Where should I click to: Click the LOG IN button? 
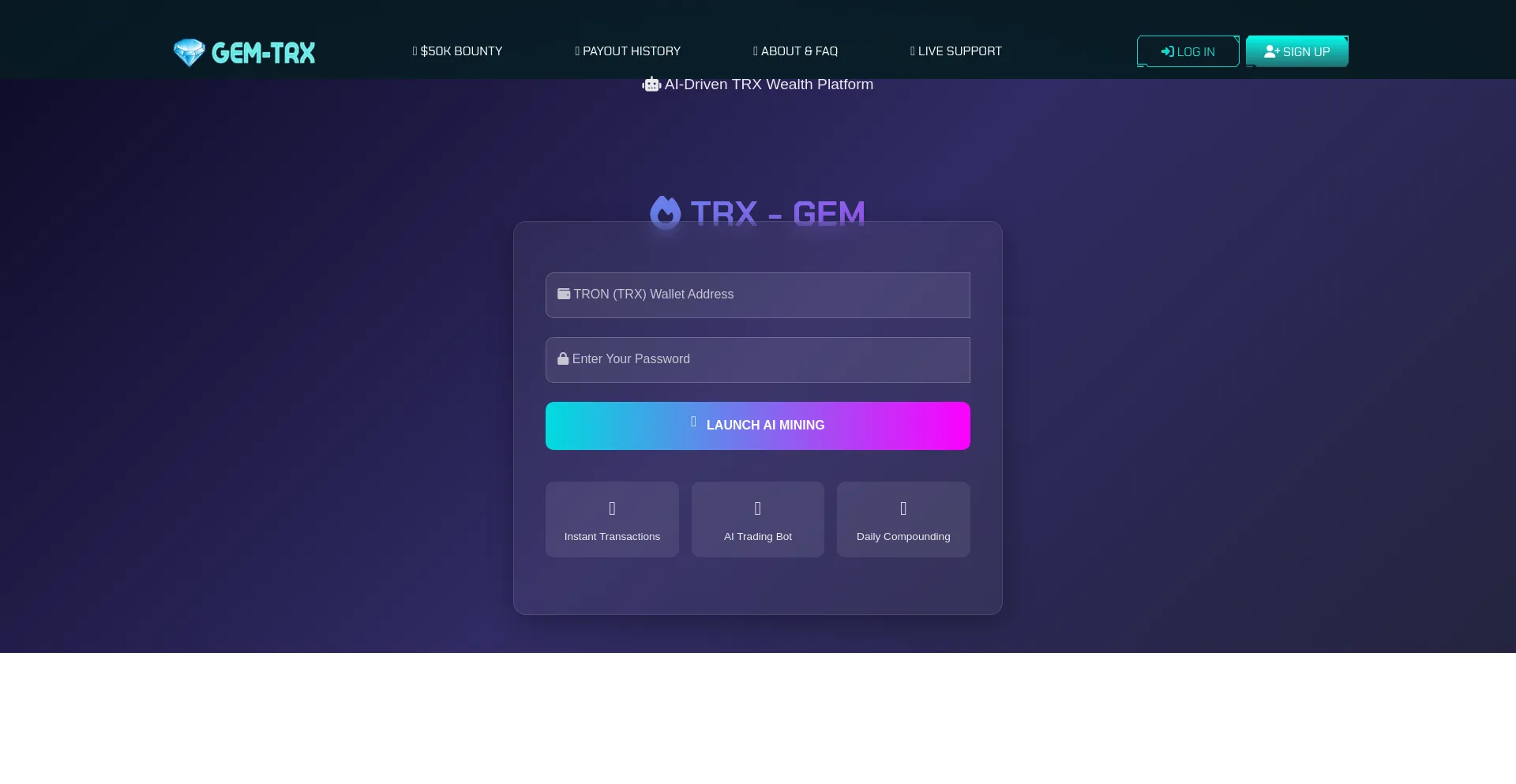pyautogui.click(x=1188, y=51)
